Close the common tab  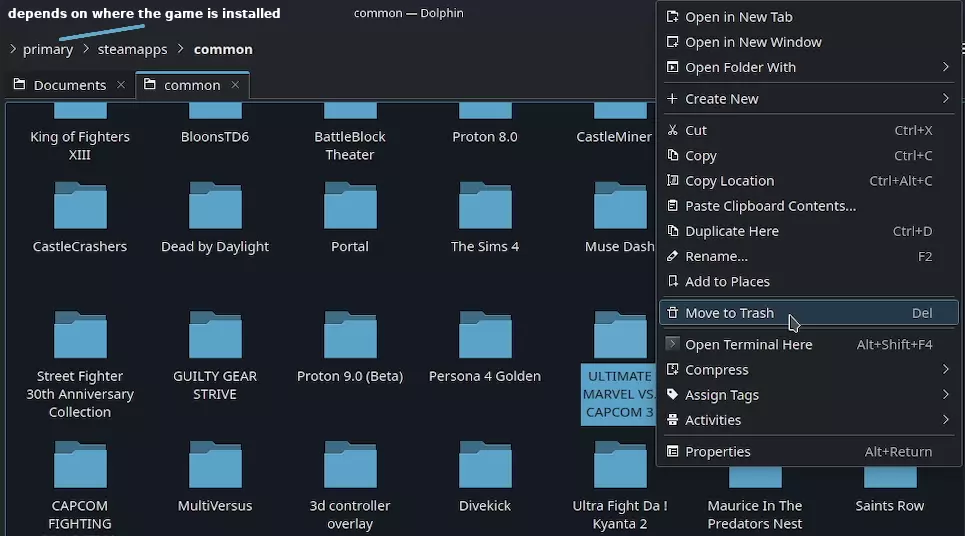tap(235, 85)
